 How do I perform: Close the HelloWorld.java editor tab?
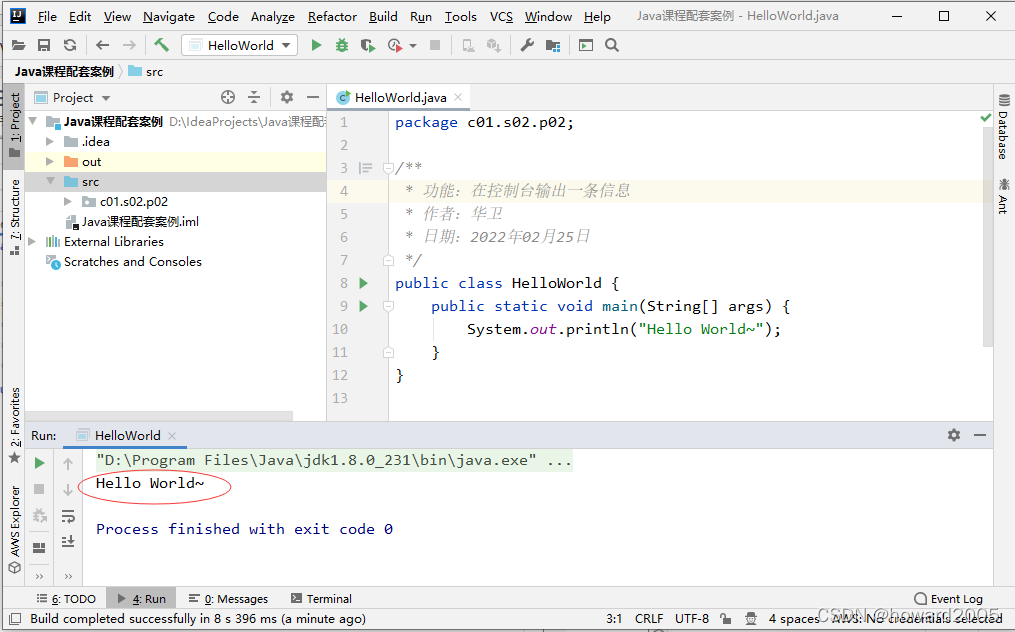(458, 97)
